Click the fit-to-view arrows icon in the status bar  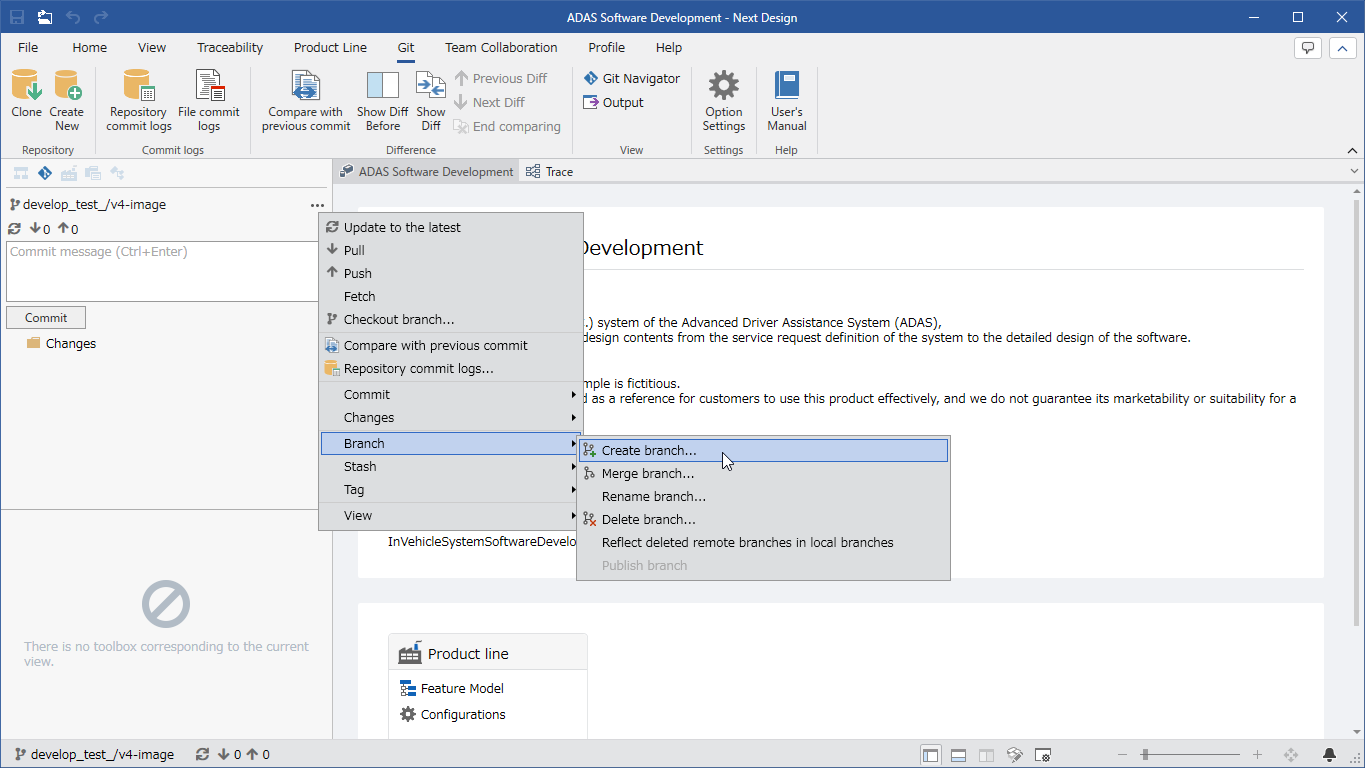[1291, 755]
